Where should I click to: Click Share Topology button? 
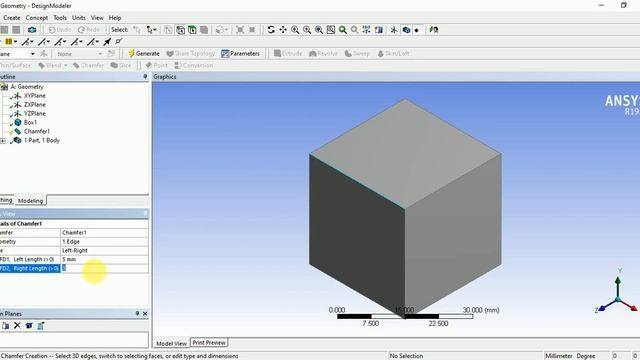click(191, 53)
